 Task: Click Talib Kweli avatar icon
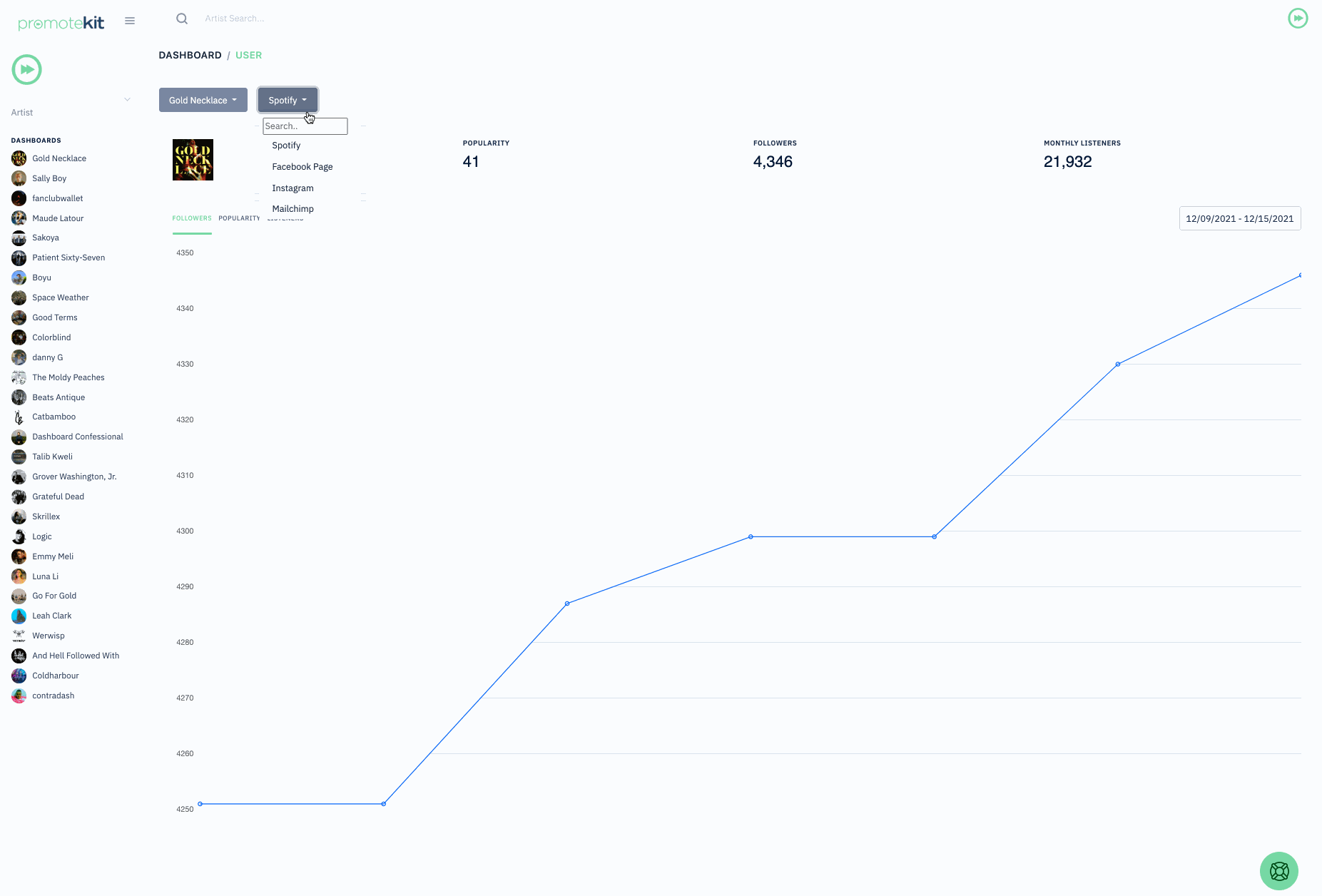[19, 457]
